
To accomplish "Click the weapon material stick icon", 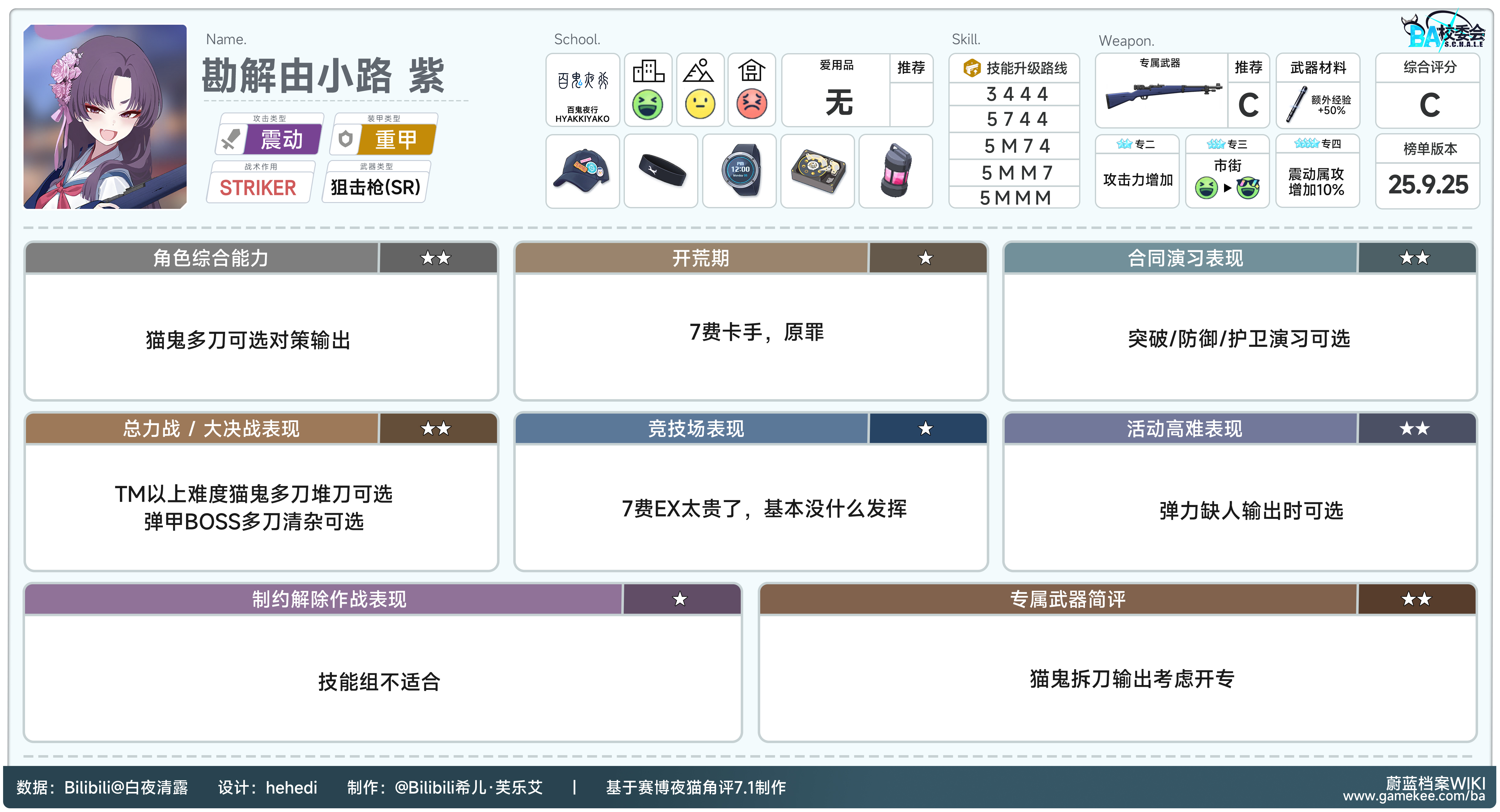I will 1297,105.
